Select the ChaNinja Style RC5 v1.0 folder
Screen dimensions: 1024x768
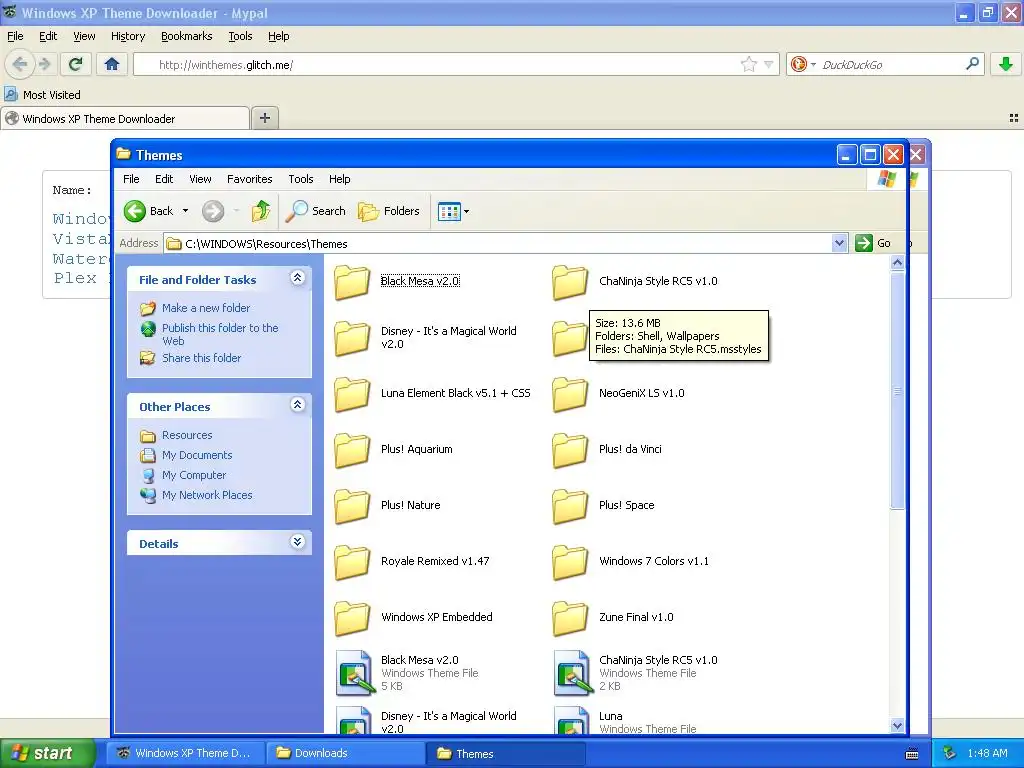point(634,281)
